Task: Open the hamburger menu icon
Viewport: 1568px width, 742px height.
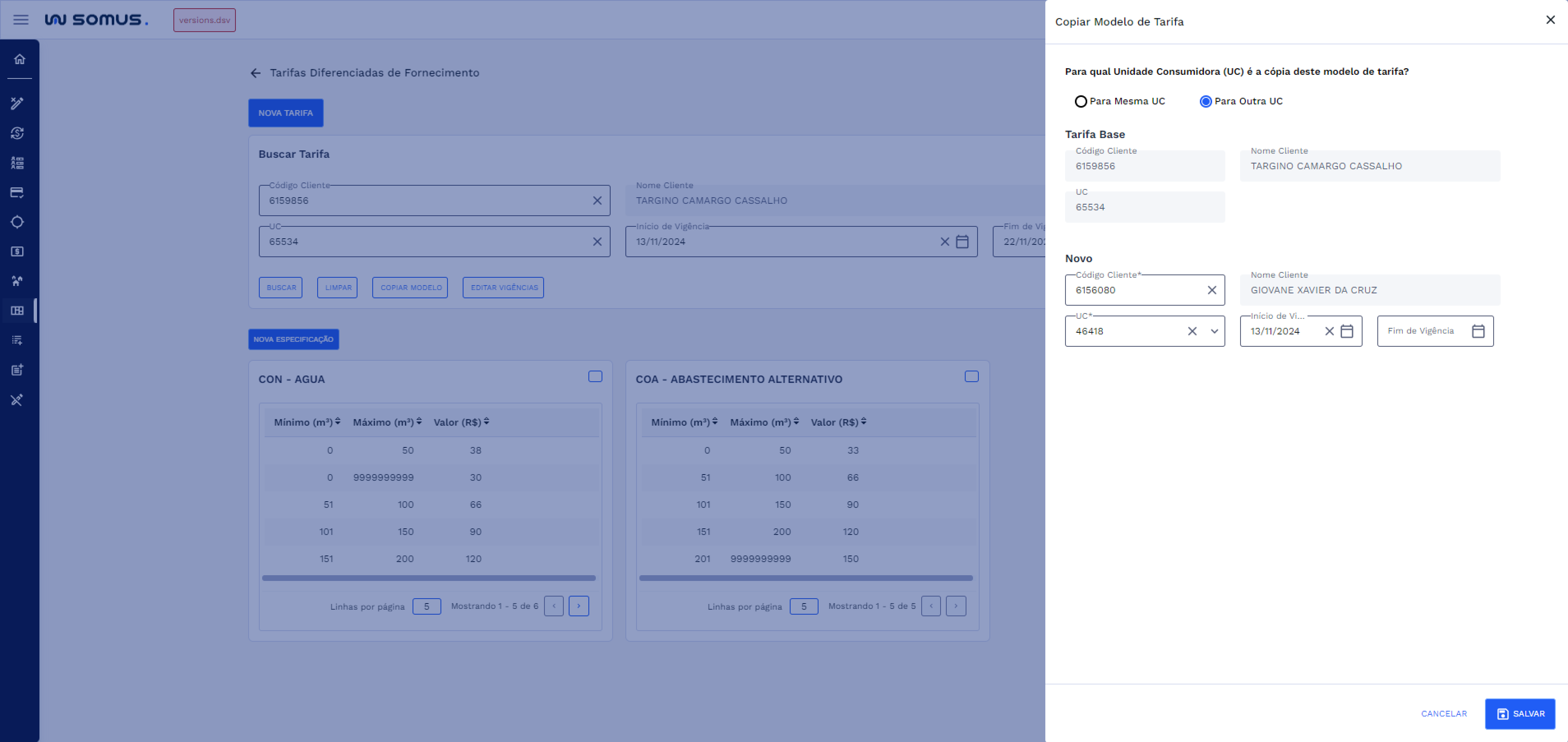Action: pos(21,19)
